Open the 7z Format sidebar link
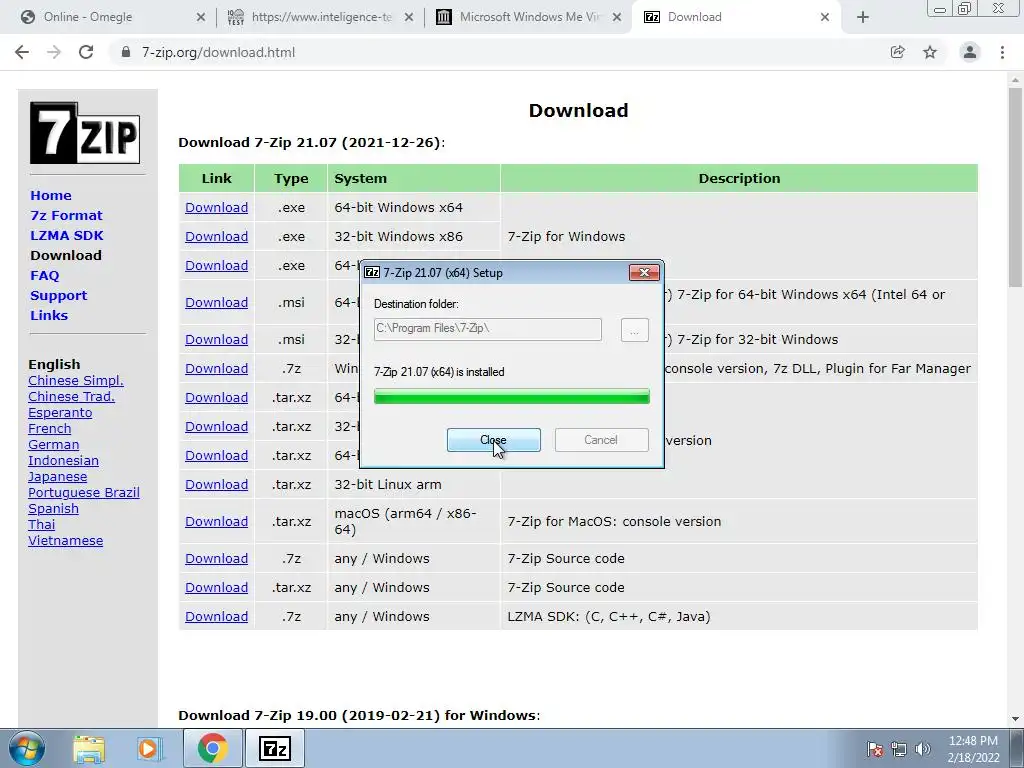Viewport: 1024px width, 768px height. pos(66,216)
